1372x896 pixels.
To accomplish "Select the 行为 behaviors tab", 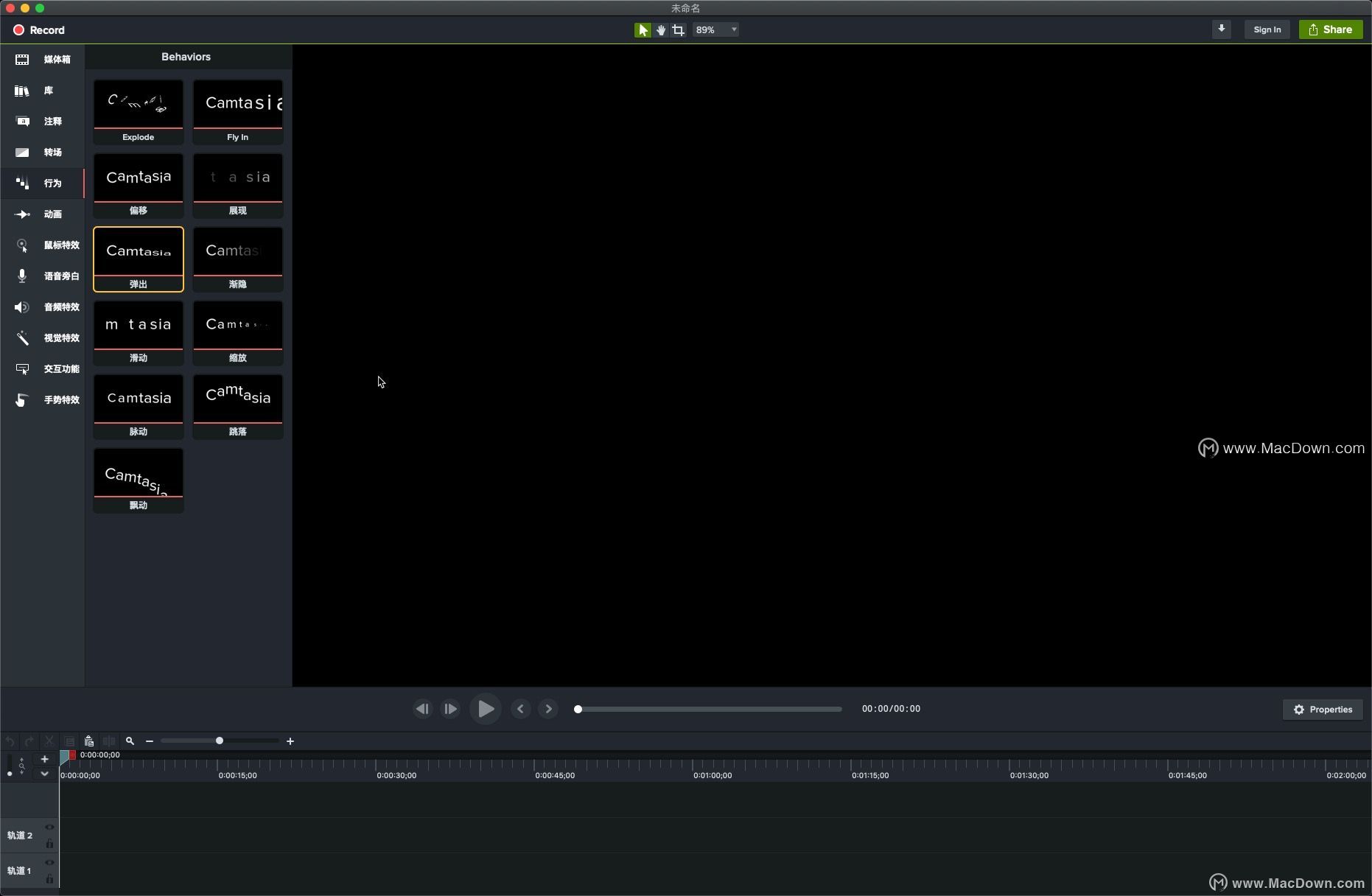I will point(43,183).
